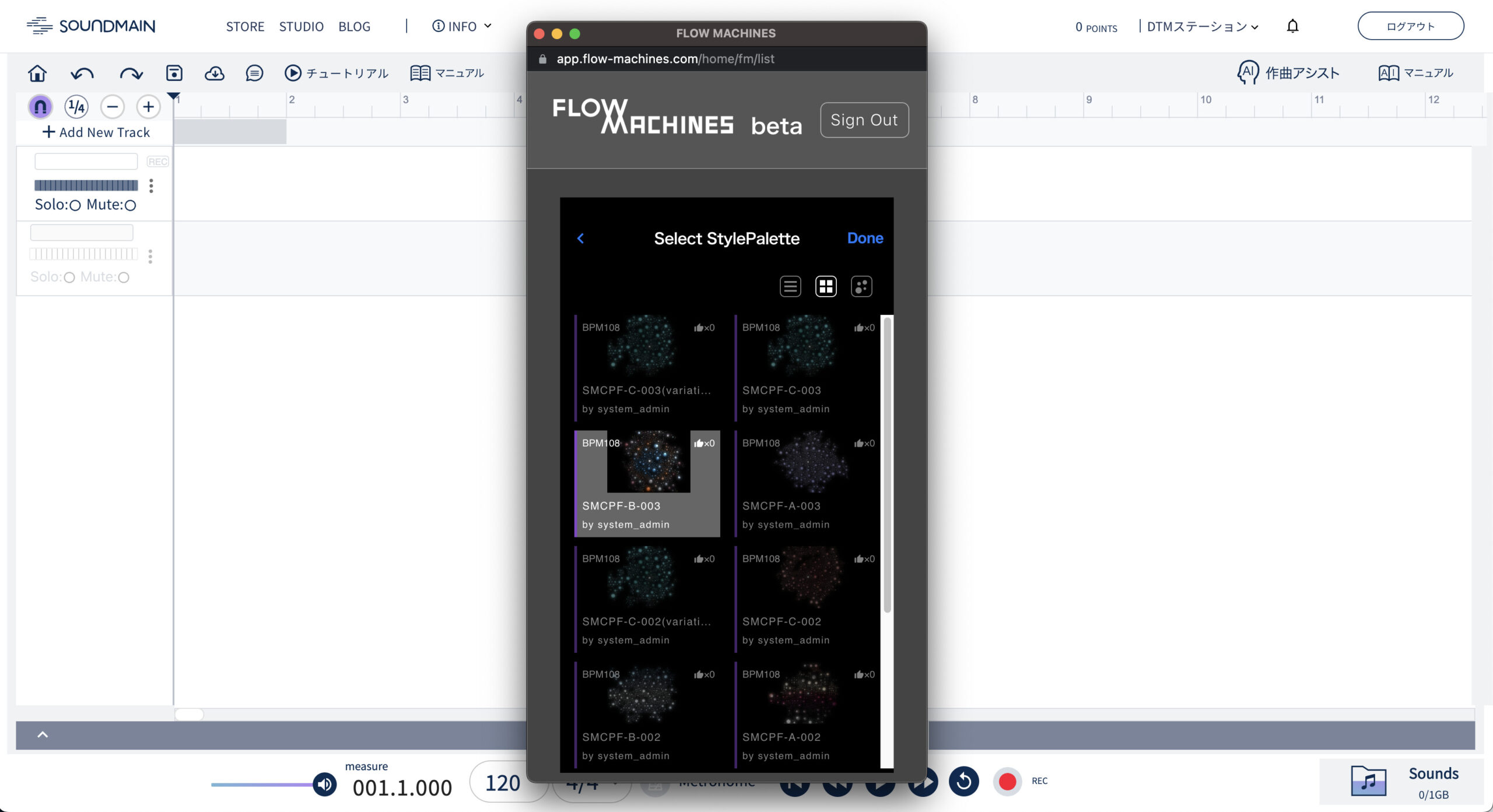This screenshot has height=812, width=1493.
Task: Click the master volume slider track
Action: [262, 785]
